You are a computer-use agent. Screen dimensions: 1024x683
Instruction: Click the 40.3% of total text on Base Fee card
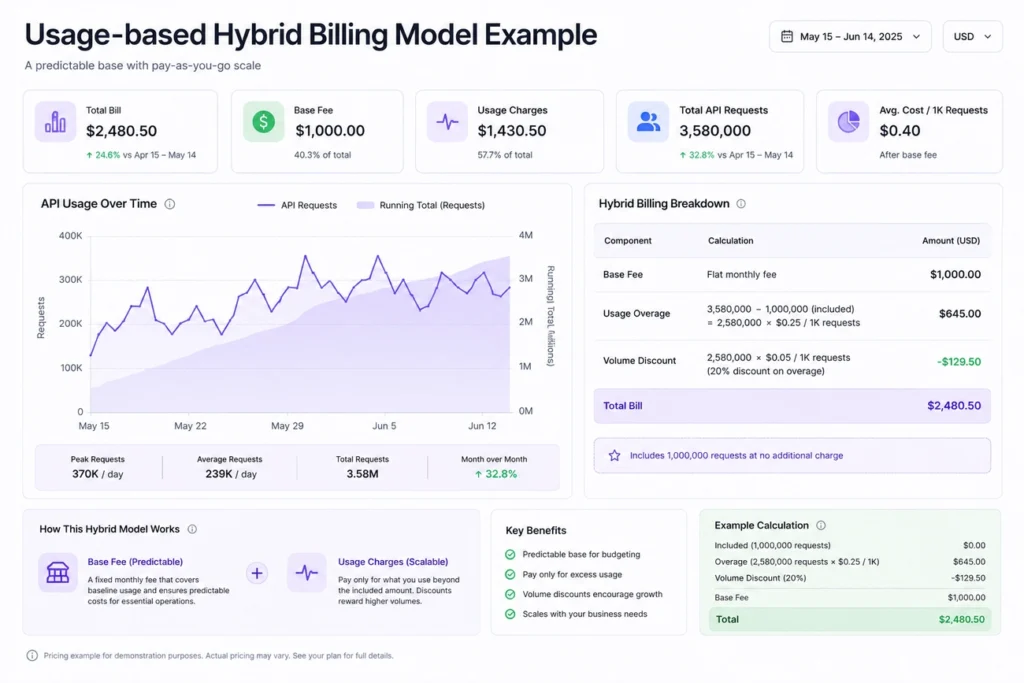pyautogui.click(x=323, y=155)
